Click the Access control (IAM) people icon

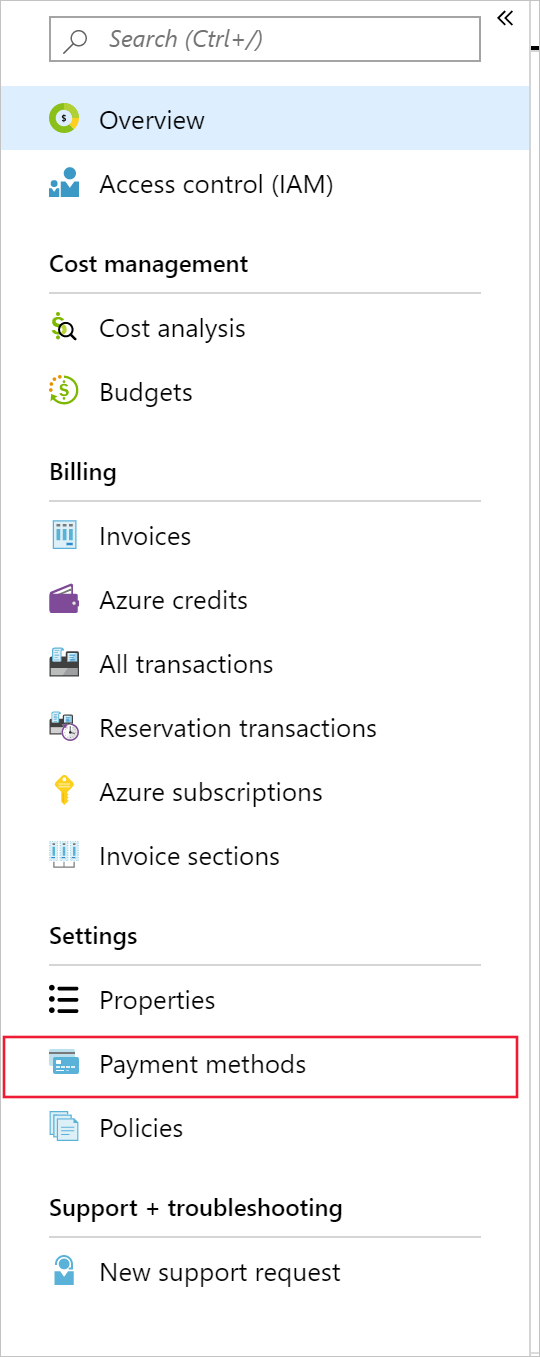64,184
